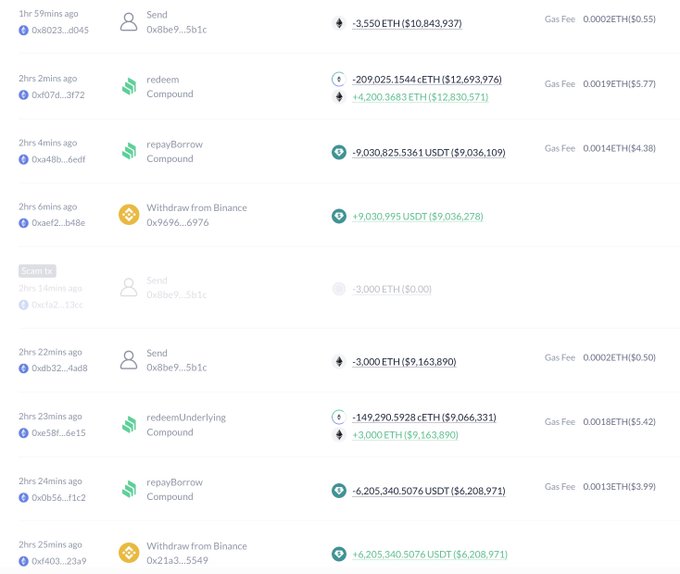Click ETH token icon next to +3,000 ETH ($9,163,890)

(339, 434)
